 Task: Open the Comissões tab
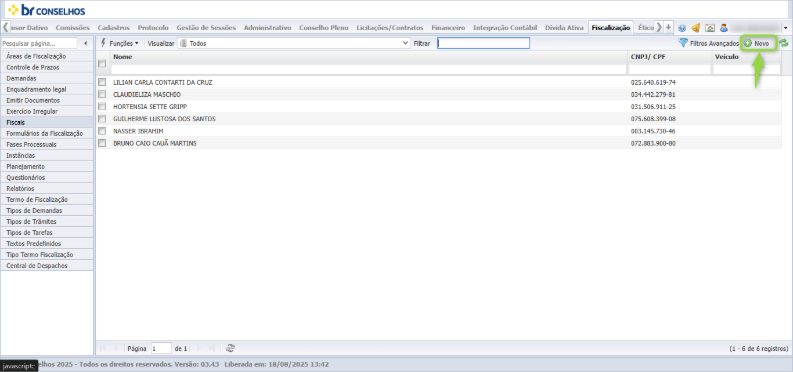click(x=72, y=28)
